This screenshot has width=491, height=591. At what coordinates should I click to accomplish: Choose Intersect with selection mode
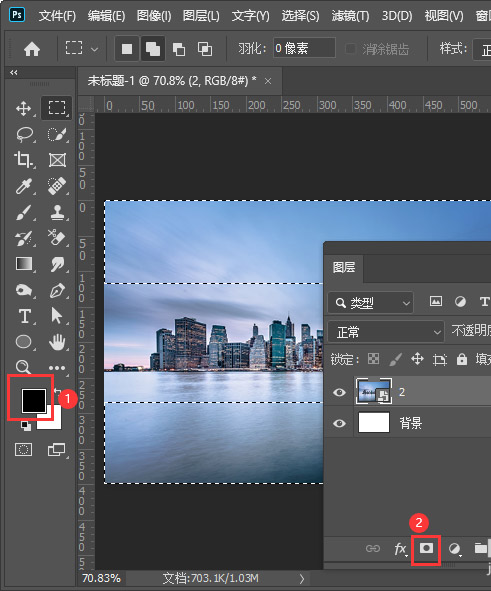[x=205, y=49]
